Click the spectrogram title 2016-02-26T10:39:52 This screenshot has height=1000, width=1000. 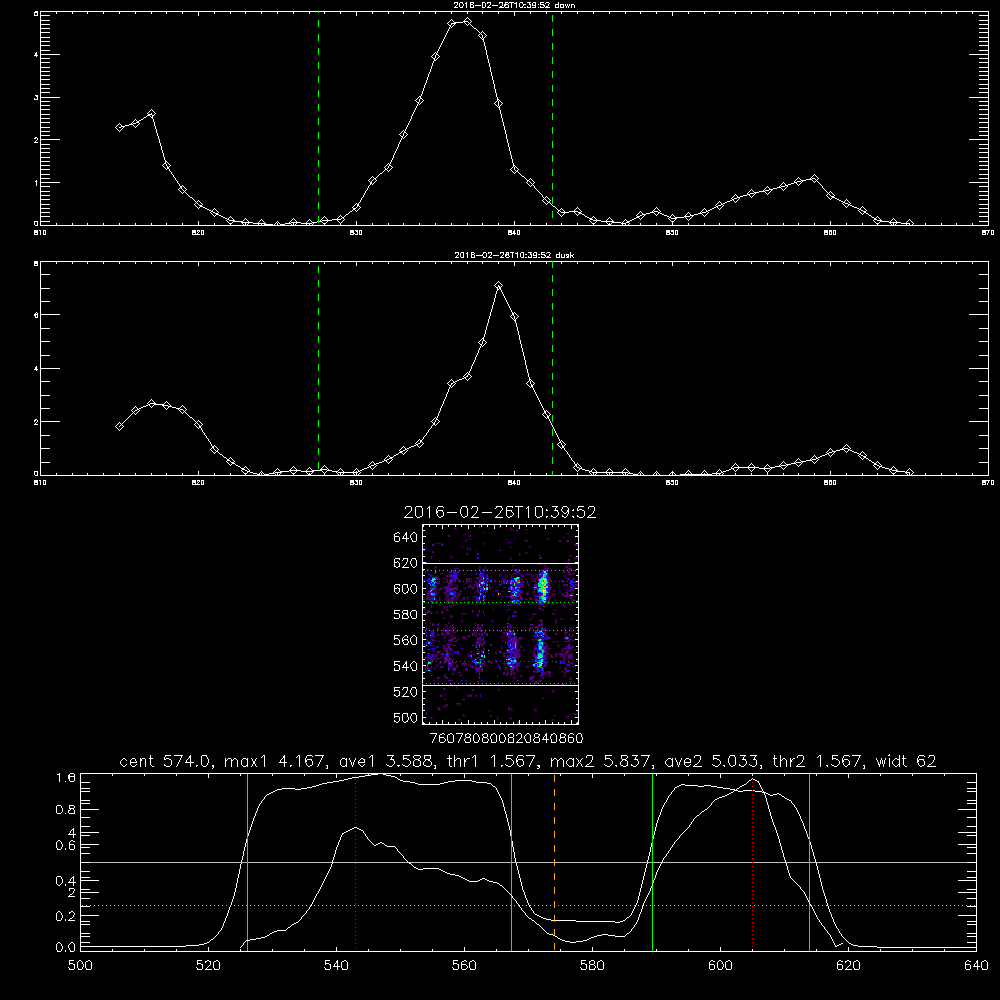click(x=500, y=512)
